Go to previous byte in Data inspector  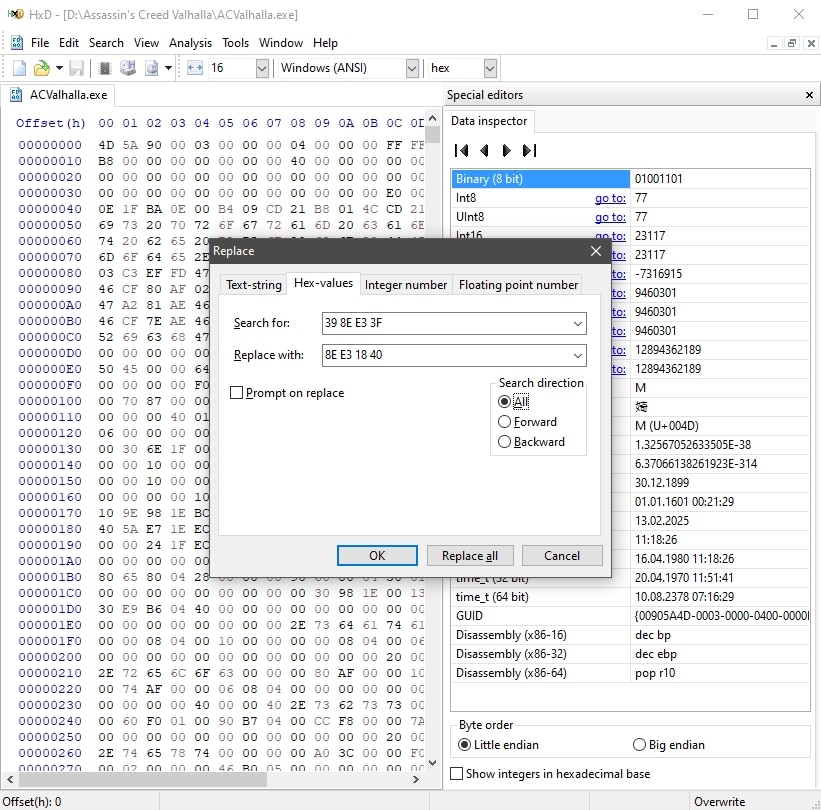click(484, 151)
